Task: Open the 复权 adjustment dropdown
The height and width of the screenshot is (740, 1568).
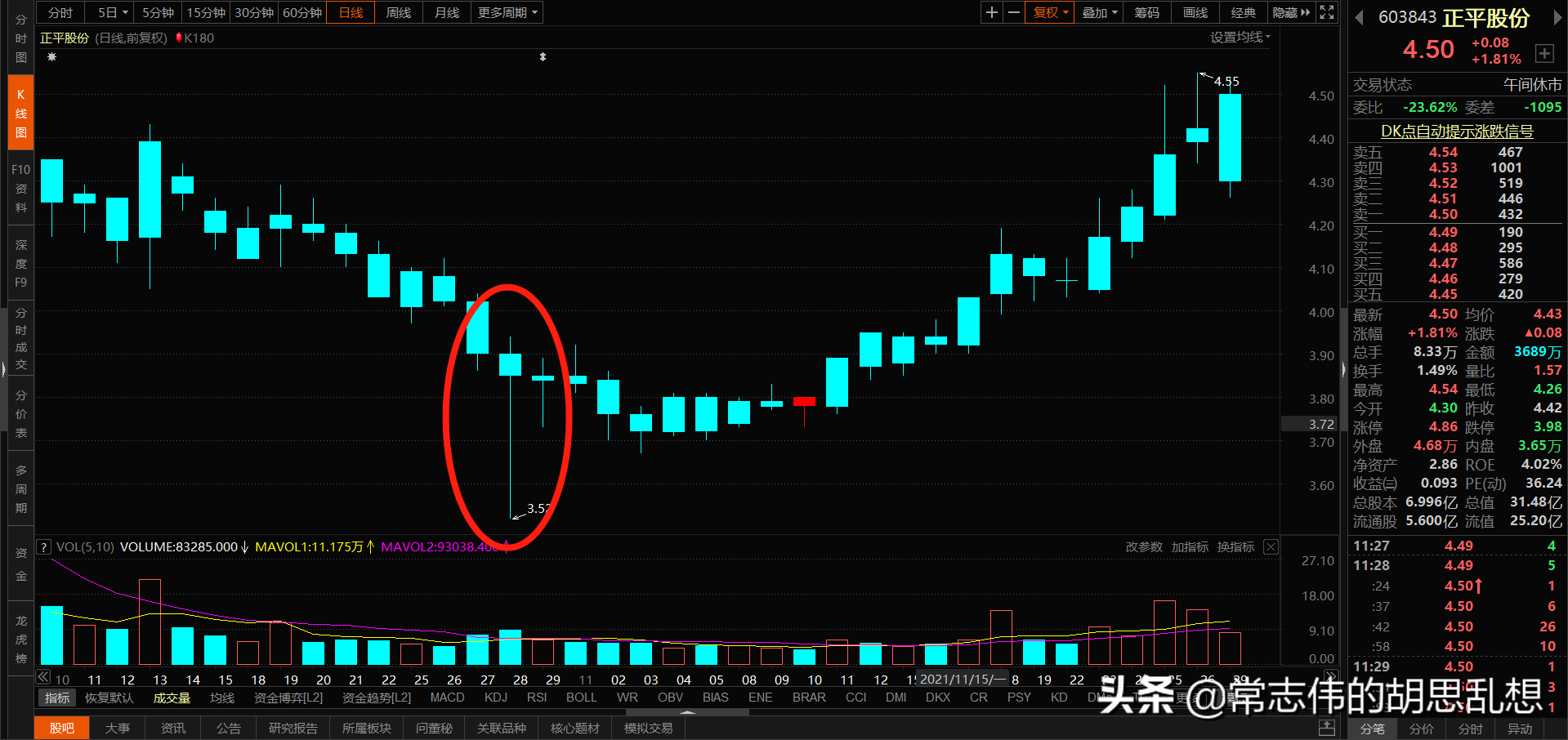Action: click(x=1049, y=12)
